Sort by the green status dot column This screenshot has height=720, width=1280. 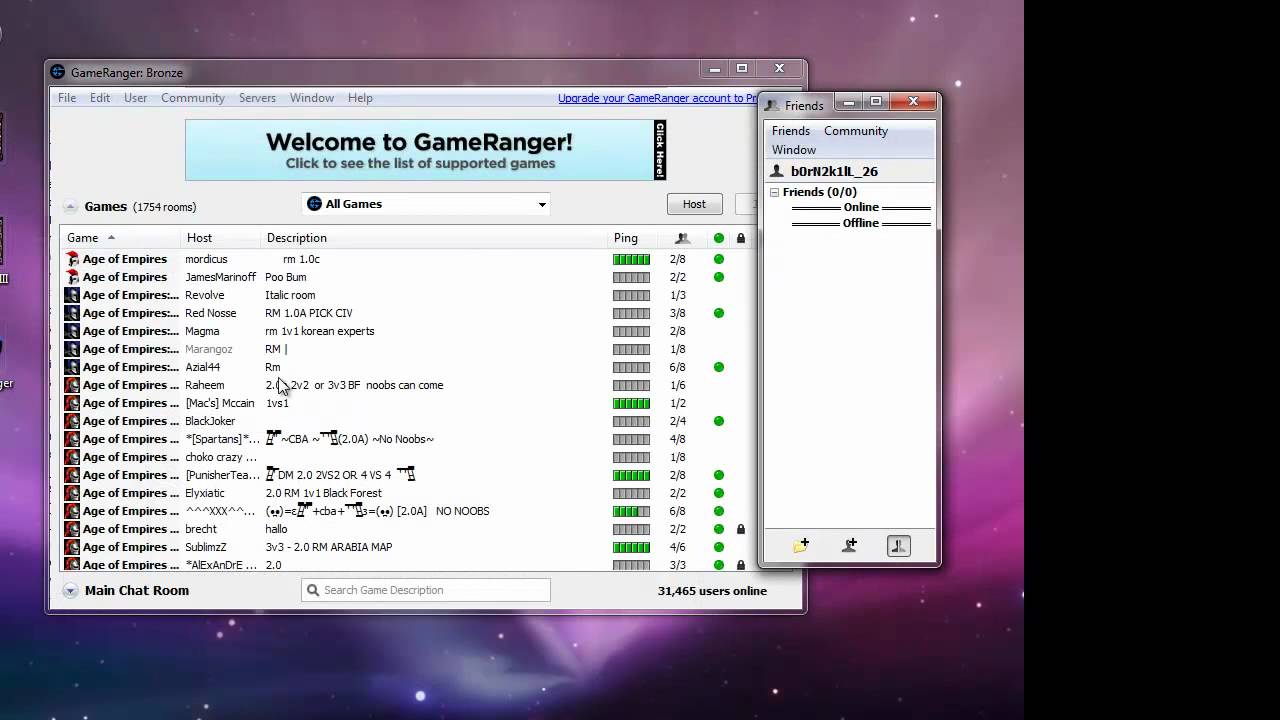click(718, 238)
